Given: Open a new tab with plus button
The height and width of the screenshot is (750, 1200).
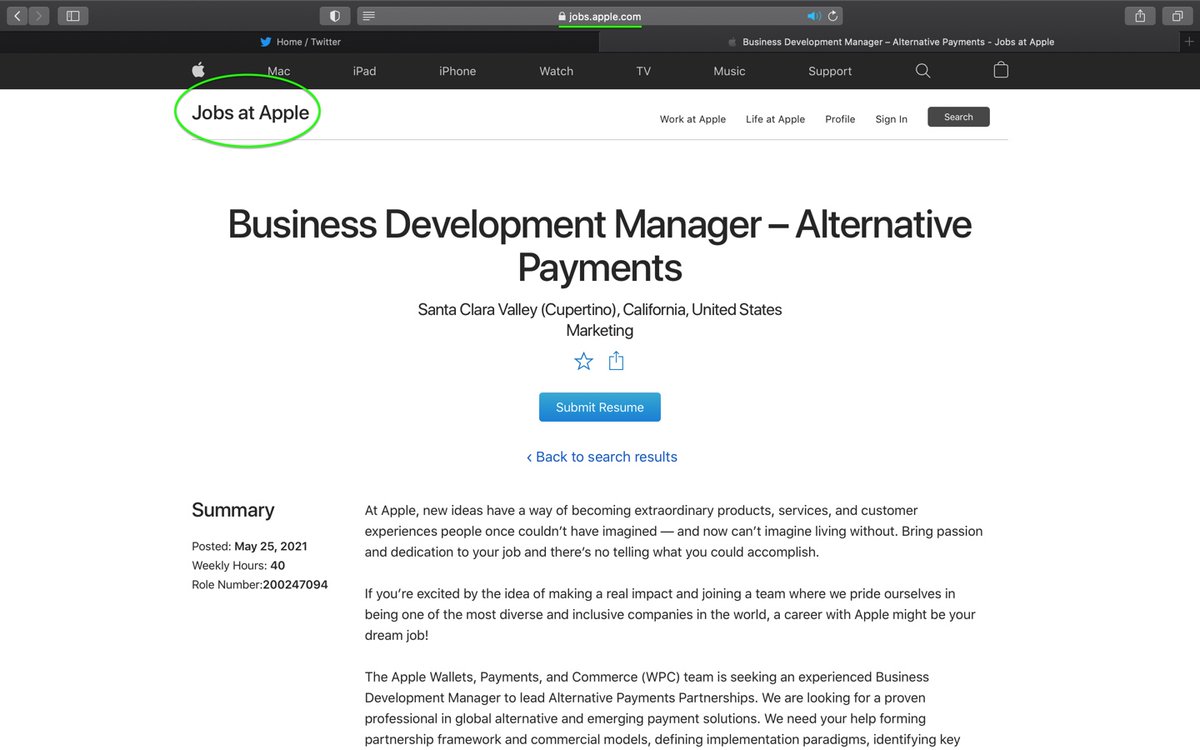Looking at the screenshot, I should tap(1189, 41).
